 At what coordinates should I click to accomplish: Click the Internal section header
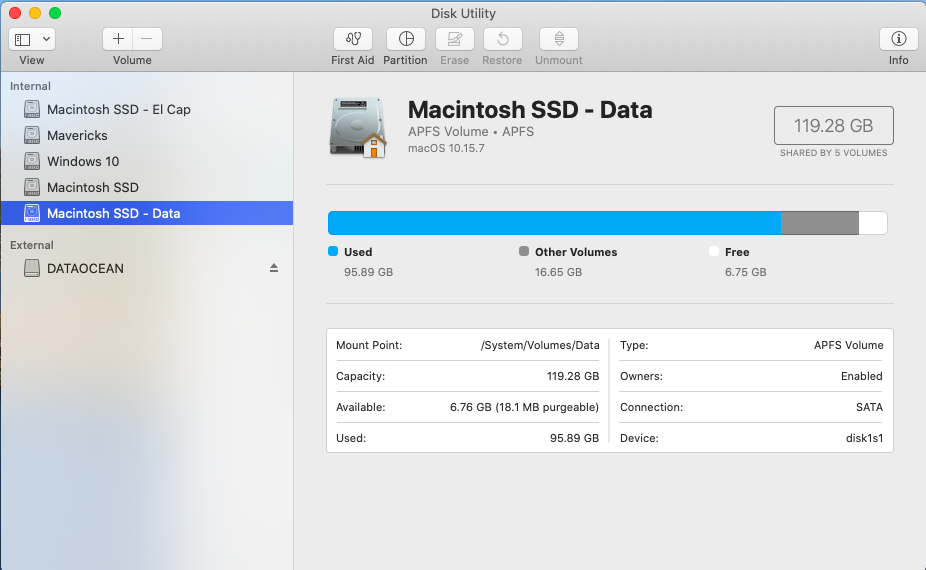tap(30, 86)
